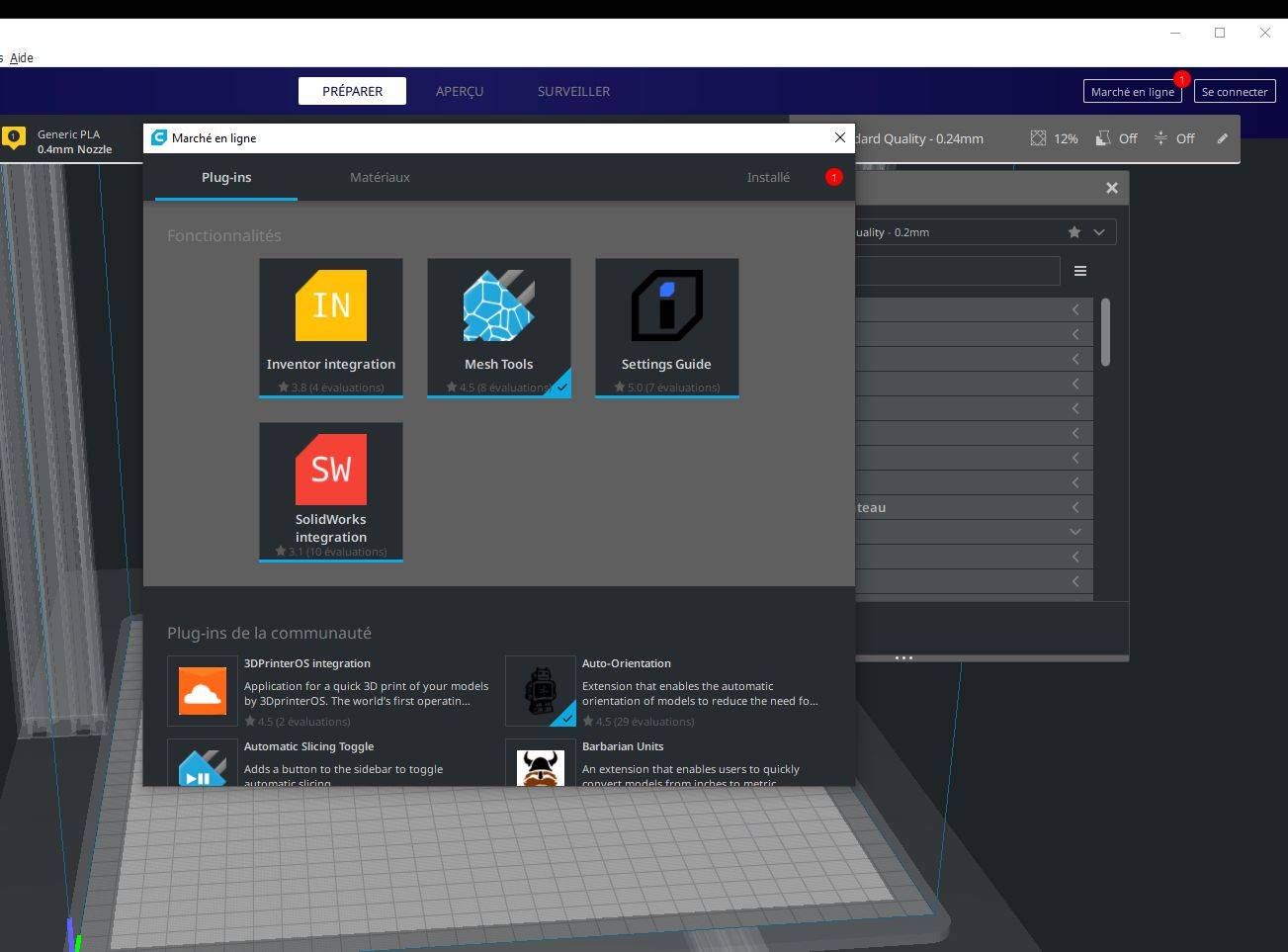Click the adhesion Off icon
Viewport: 1288px width, 952px height.
[1160, 138]
